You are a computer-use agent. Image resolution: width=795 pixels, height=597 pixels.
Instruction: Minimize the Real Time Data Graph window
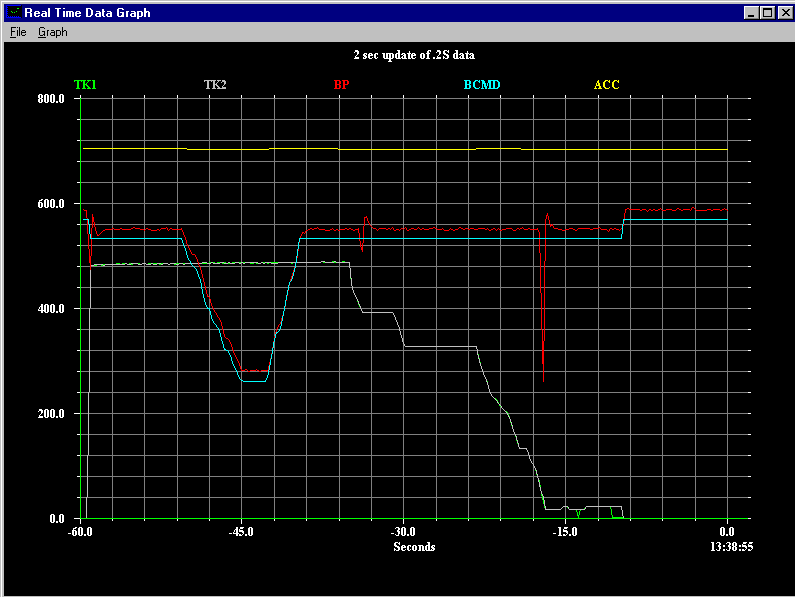tap(750, 13)
